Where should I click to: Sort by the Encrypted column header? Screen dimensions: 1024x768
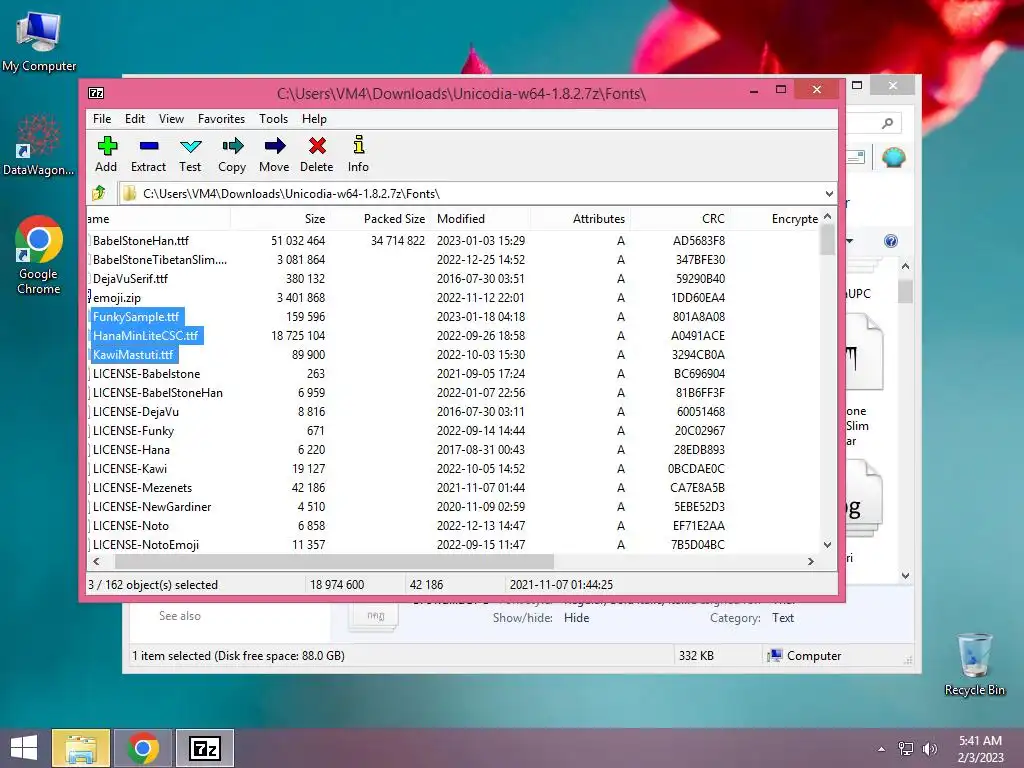point(775,219)
